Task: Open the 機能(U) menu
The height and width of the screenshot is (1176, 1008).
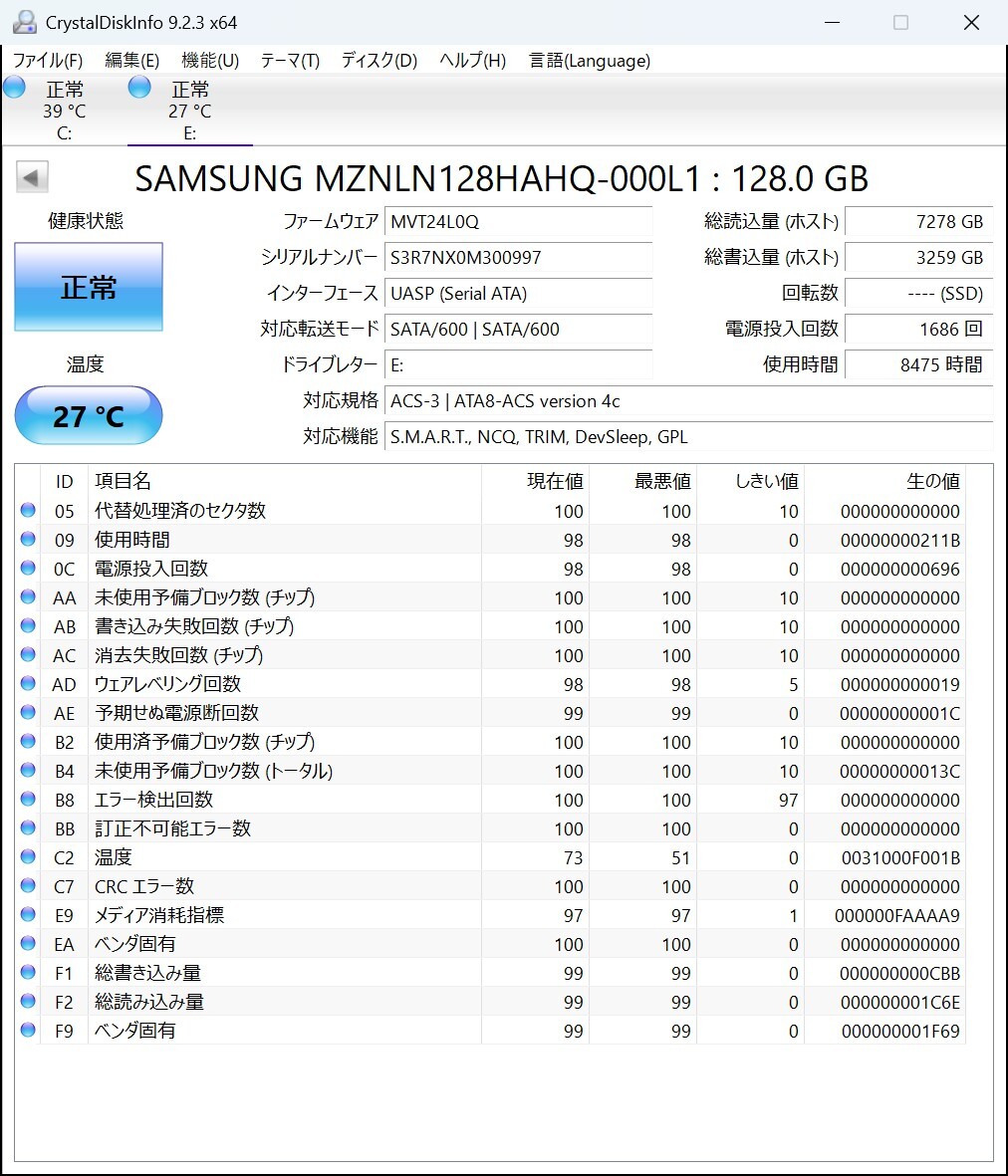Action: pyautogui.click(x=210, y=61)
